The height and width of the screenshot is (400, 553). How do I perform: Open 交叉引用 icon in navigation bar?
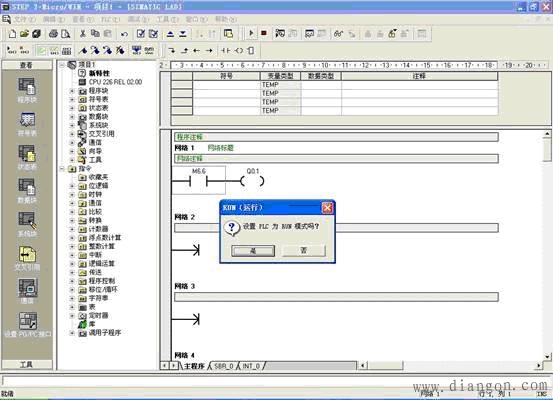[x=27, y=259]
